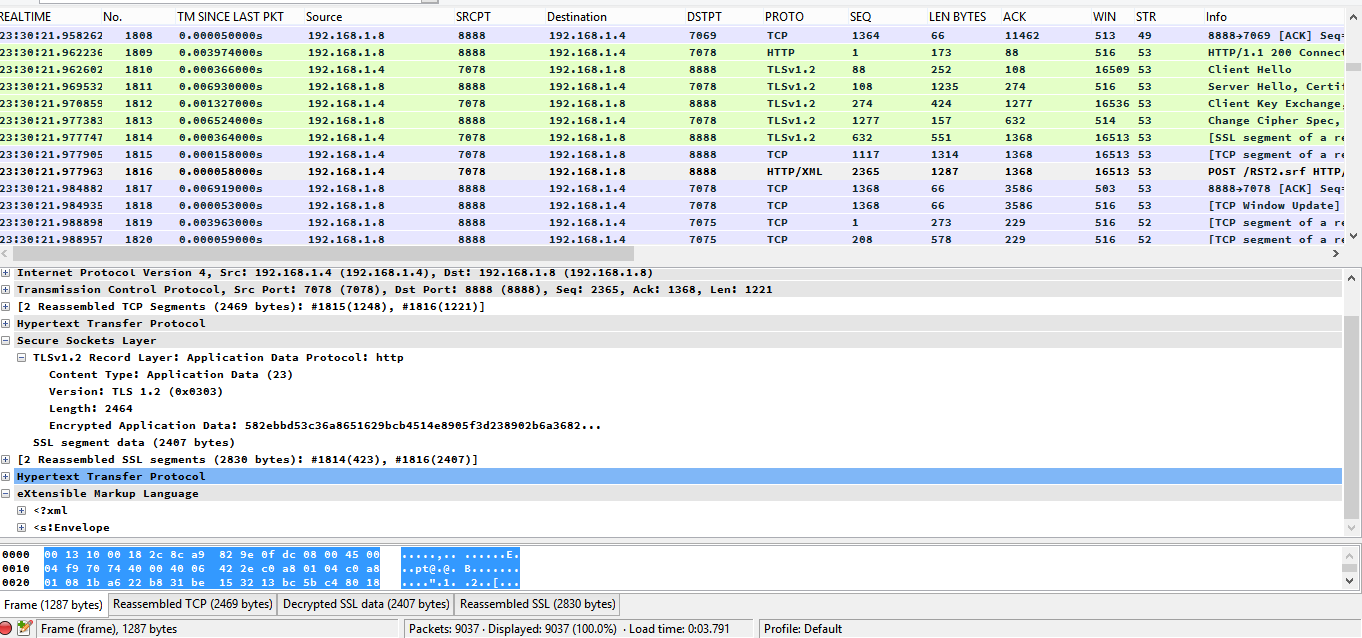
Task: Select the Server Hello packet 1811
Action: coord(671,86)
